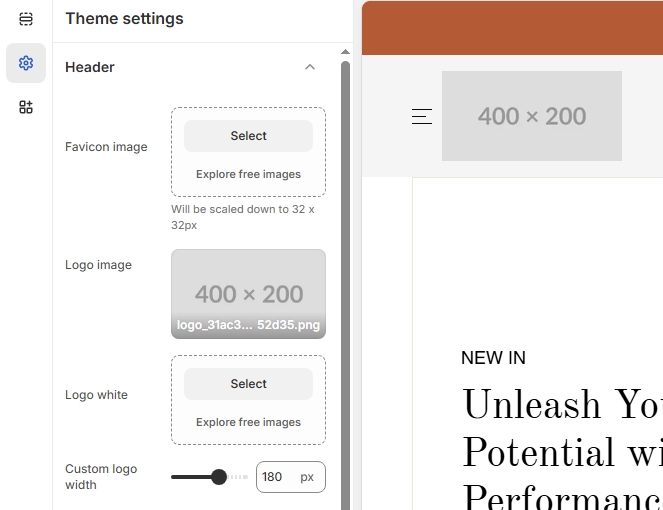Click the Custom logo width label

tap(101, 477)
